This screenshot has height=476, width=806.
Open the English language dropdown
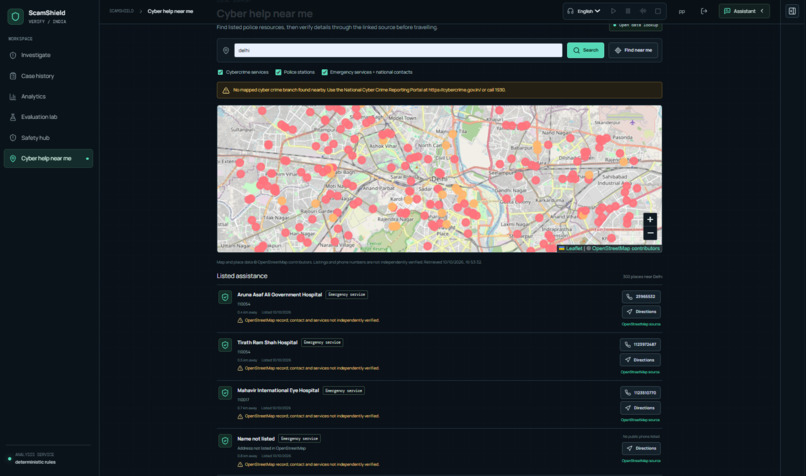pos(589,11)
